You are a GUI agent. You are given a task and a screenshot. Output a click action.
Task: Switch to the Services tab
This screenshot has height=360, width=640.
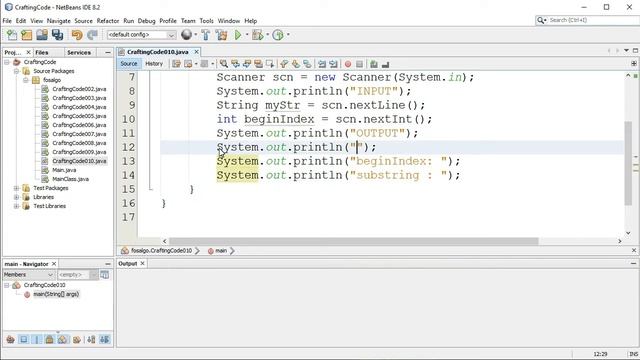(x=79, y=53)
